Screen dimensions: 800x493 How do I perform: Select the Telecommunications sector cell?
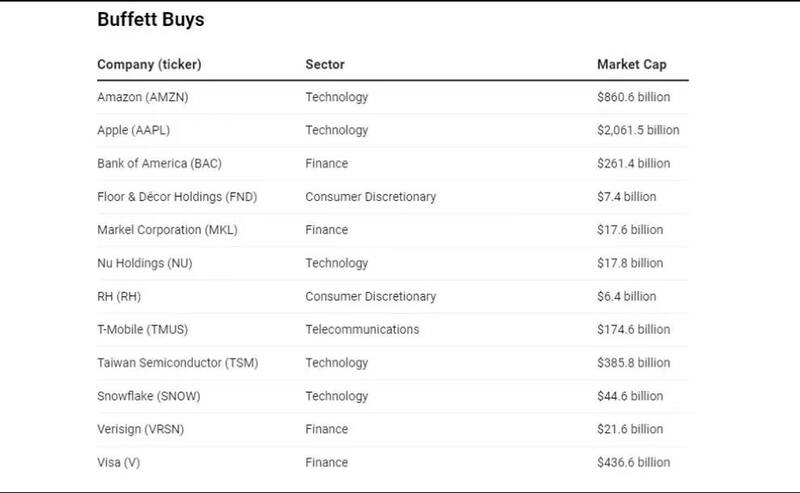(362, 329)
